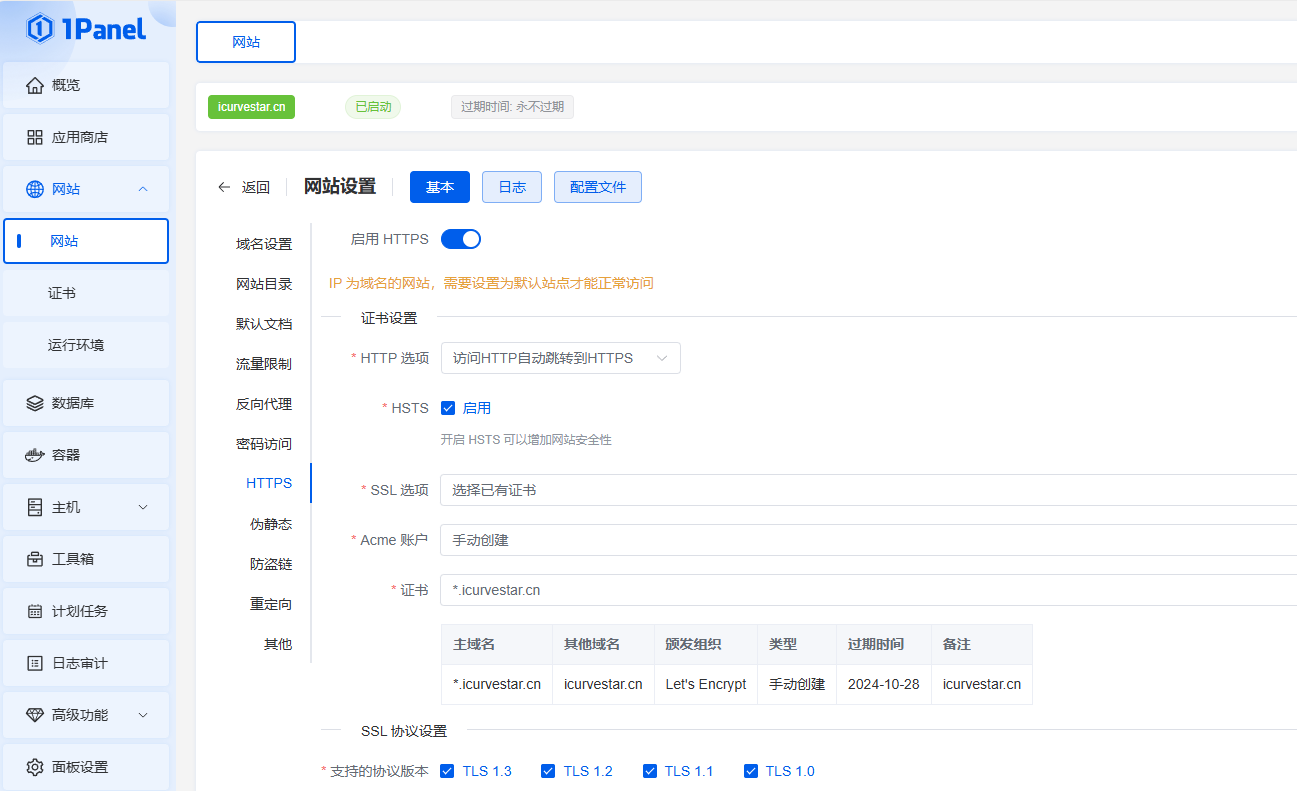Open 容器 docker whale icon
Screen dimensions: 1297x791
(35, 455)
